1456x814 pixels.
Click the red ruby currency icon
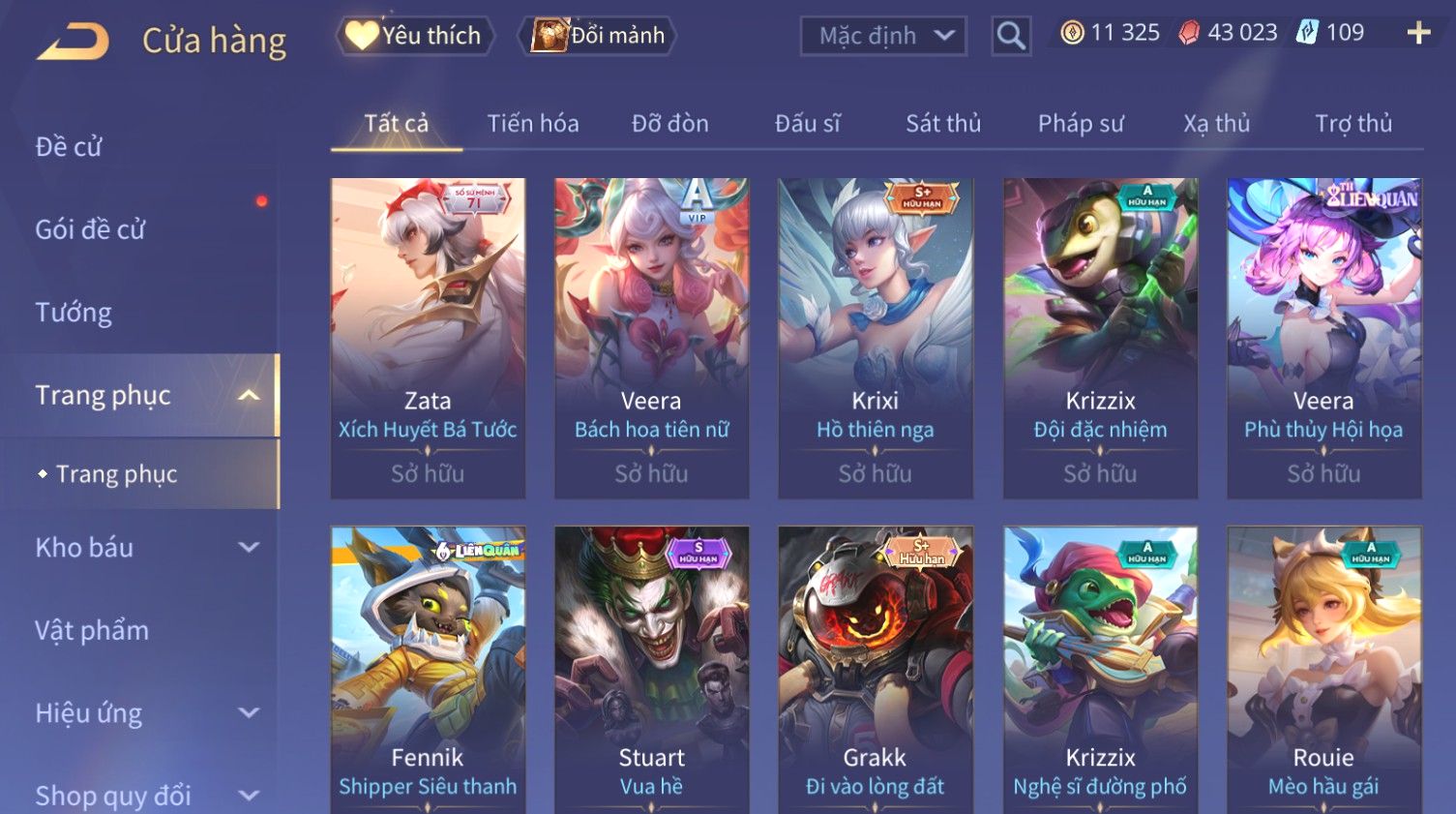[1189, 33]
